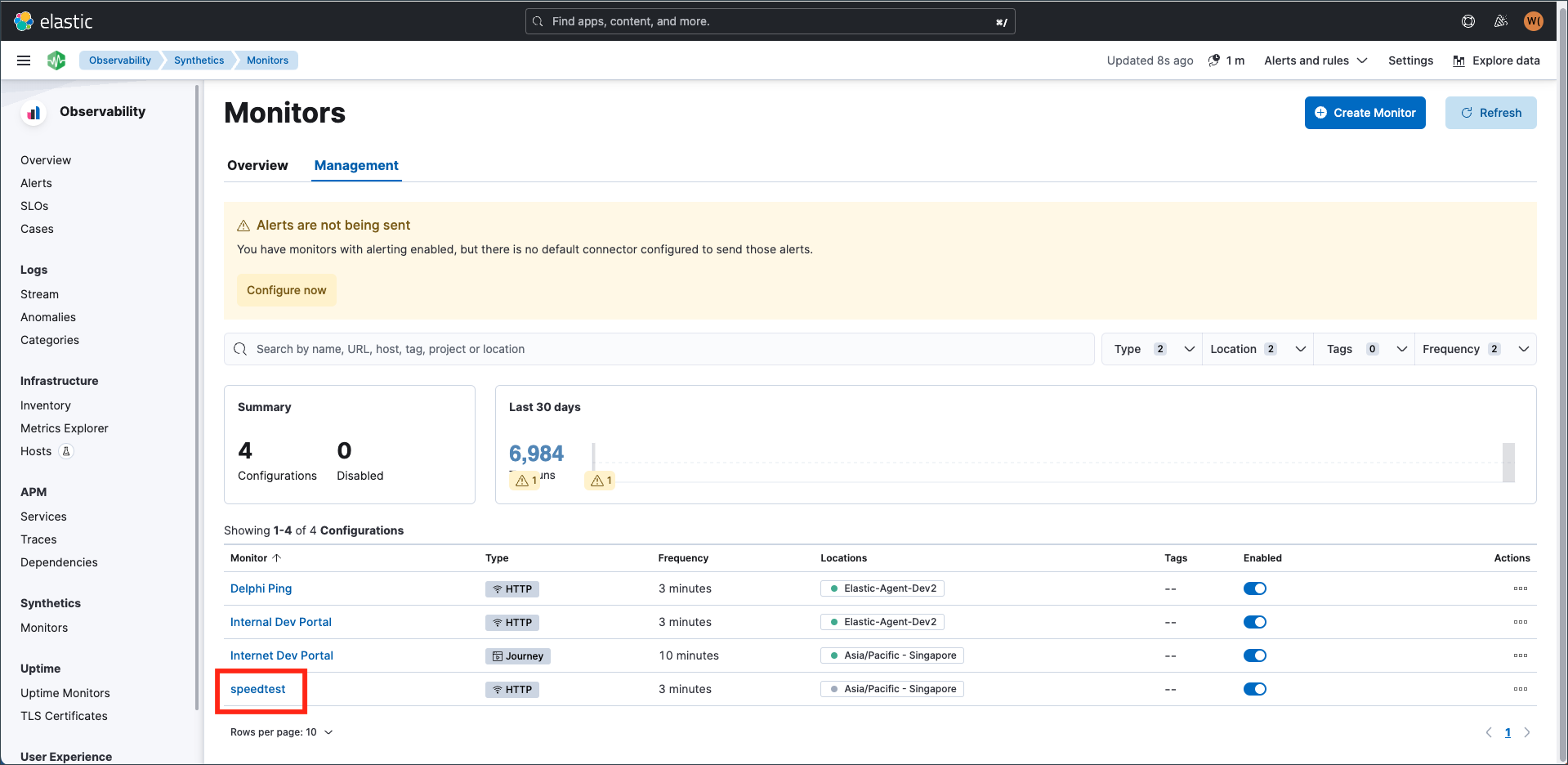Open the help menu icon
1568x765 pixels.
[1468, 21]
